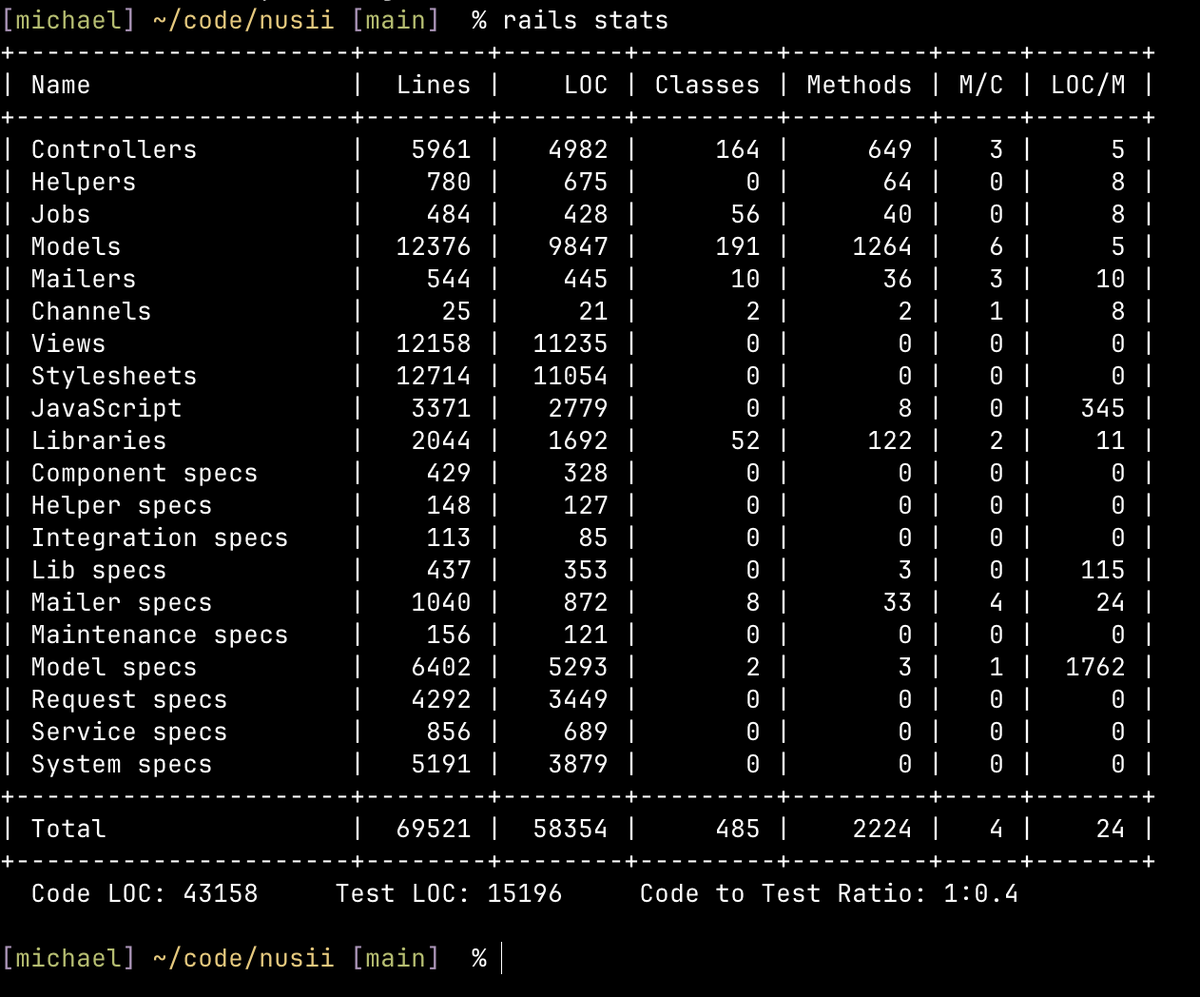Viewport: 1200px width, 997px height.
Task: Select the Mailer specs row name
Action: coord(121,602)
